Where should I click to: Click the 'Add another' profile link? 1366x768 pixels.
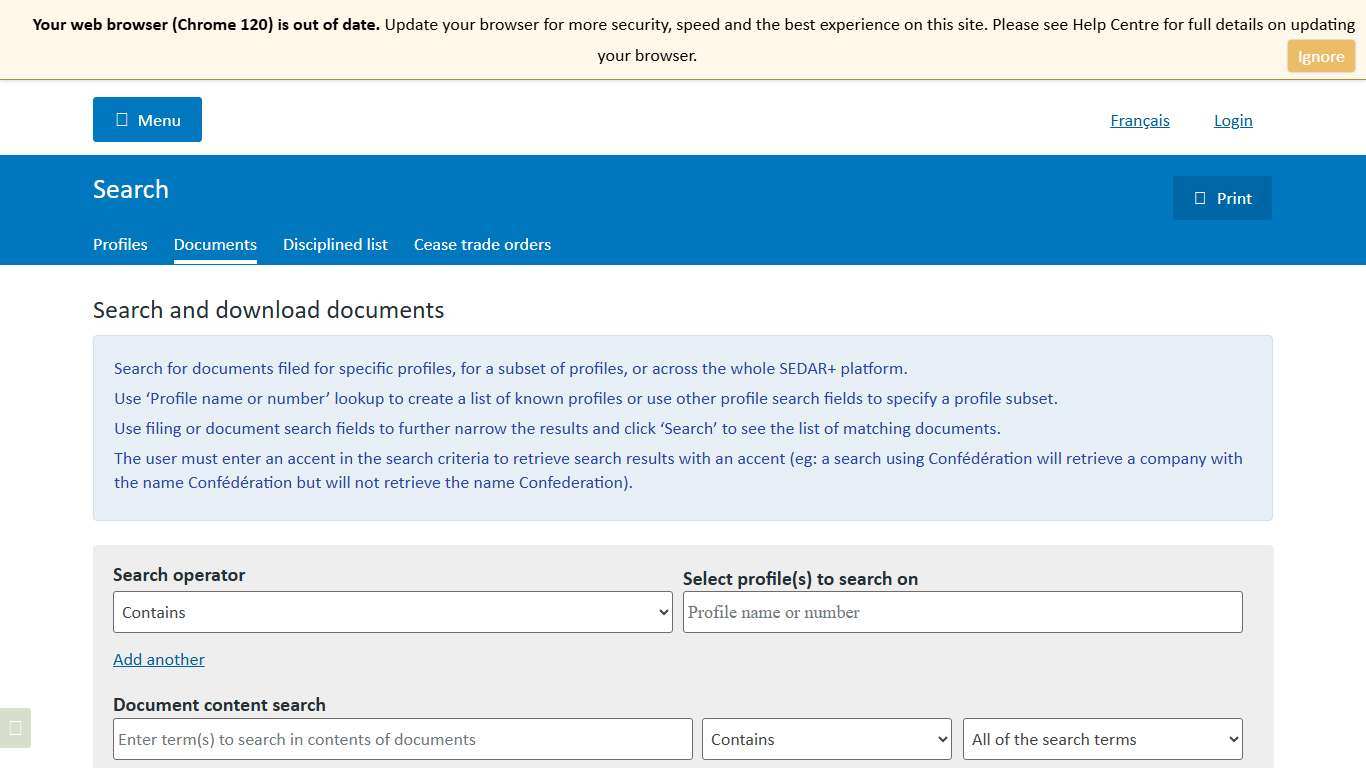158,659
